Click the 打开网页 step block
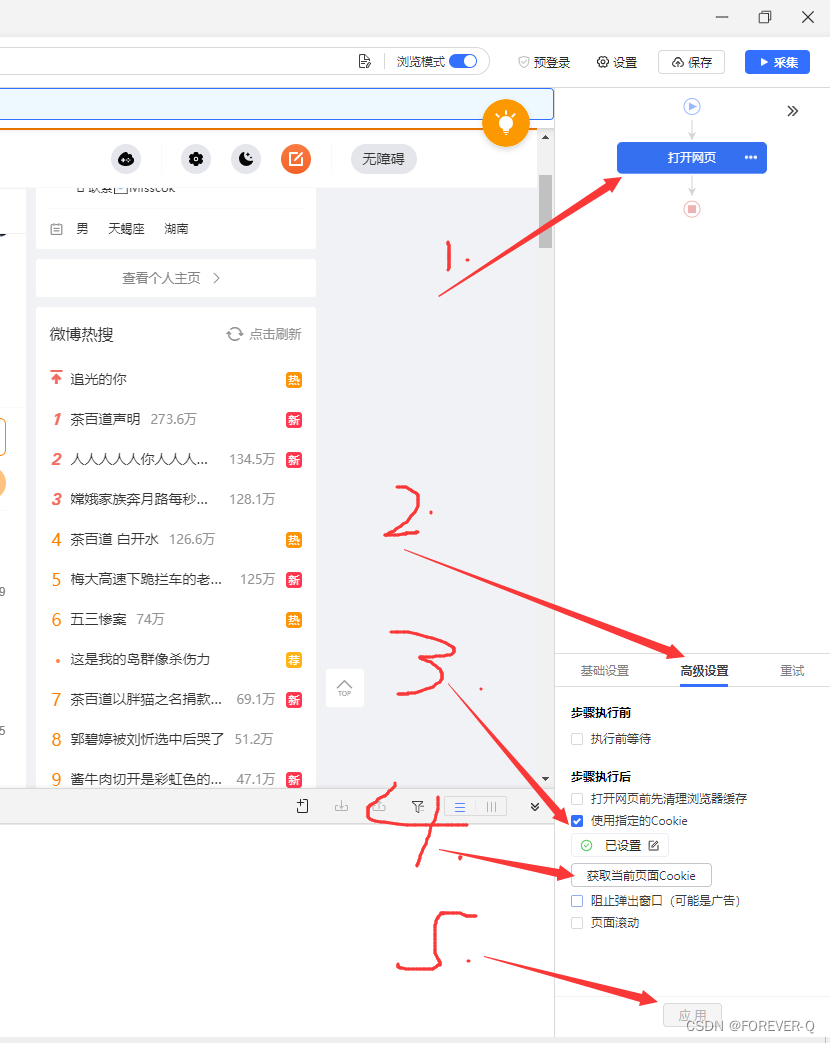The image size is (830, 1043). pyautogui.click(x=692, y=158)
